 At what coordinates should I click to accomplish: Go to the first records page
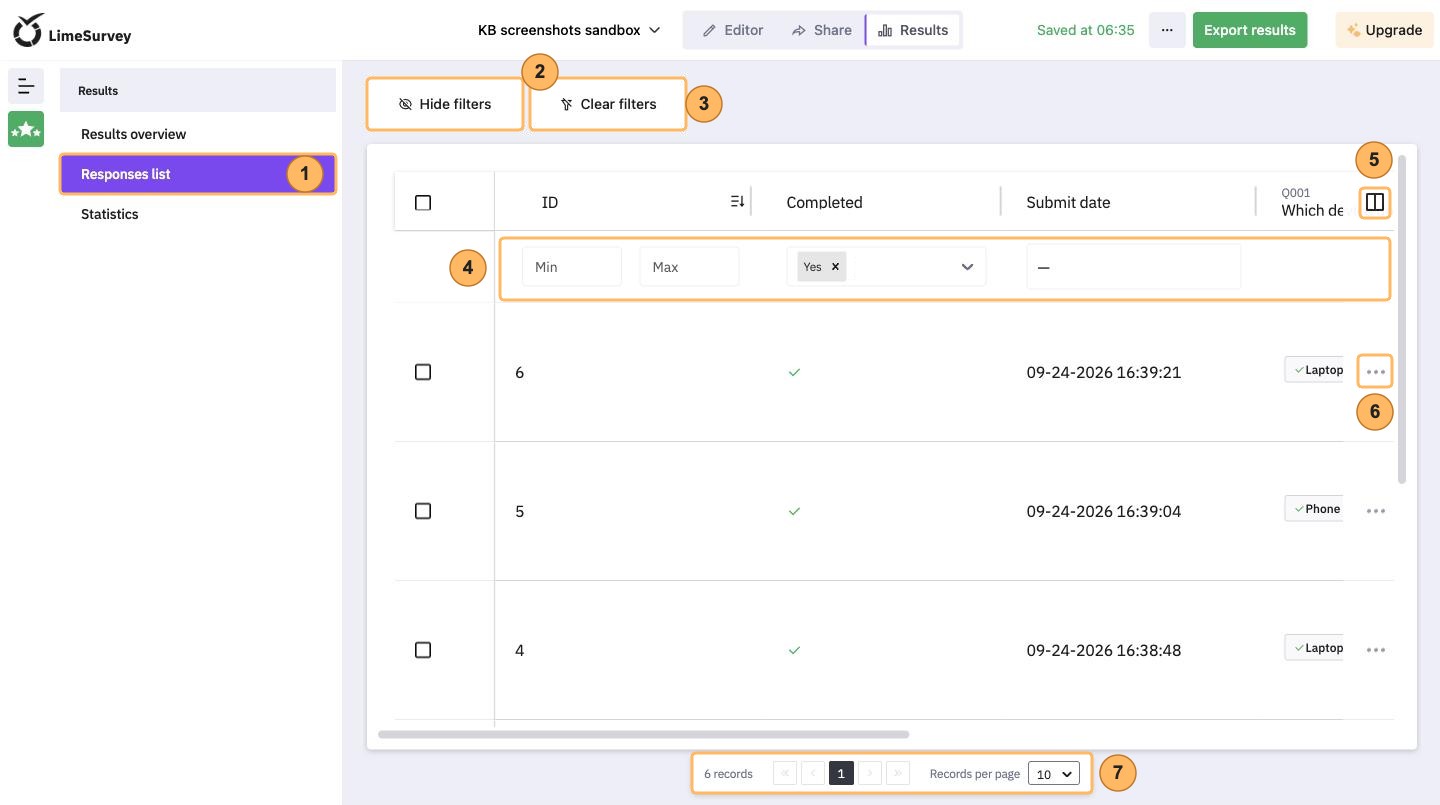785,774
